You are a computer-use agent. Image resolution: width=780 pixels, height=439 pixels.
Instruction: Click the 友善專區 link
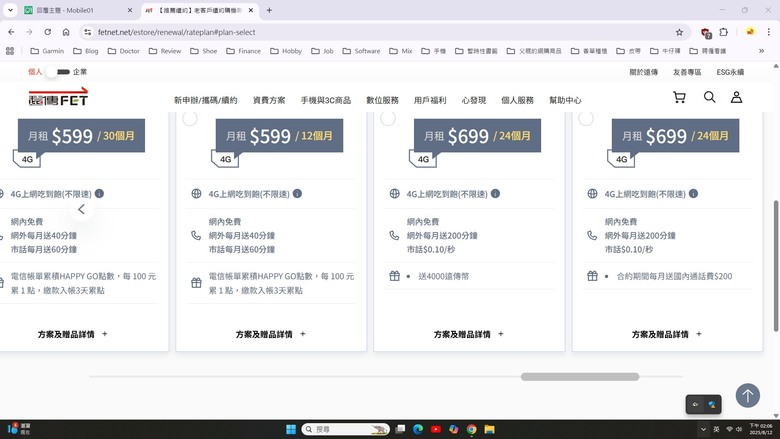(687, 72)
